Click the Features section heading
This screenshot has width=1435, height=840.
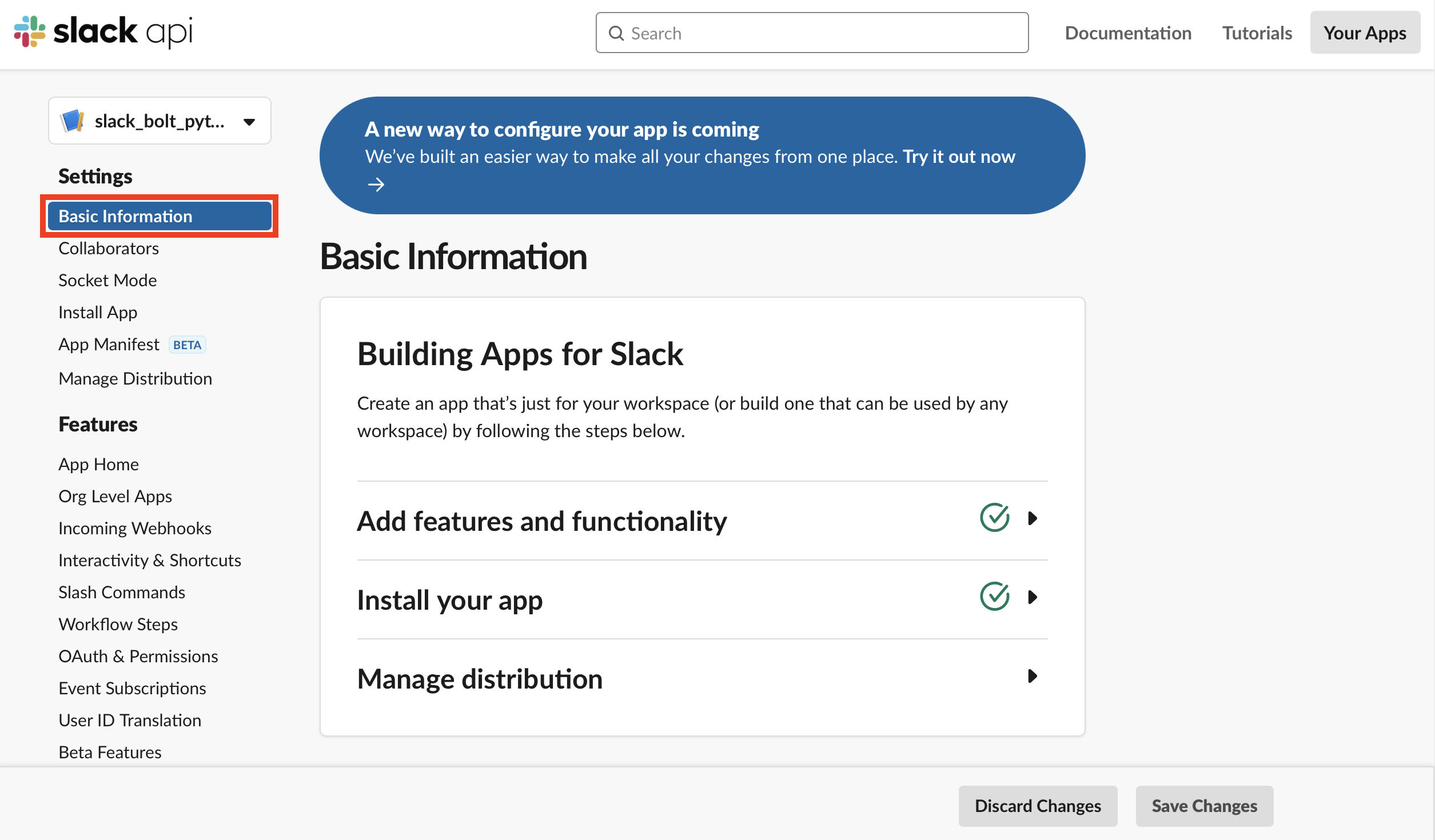(x=98, y=424)
